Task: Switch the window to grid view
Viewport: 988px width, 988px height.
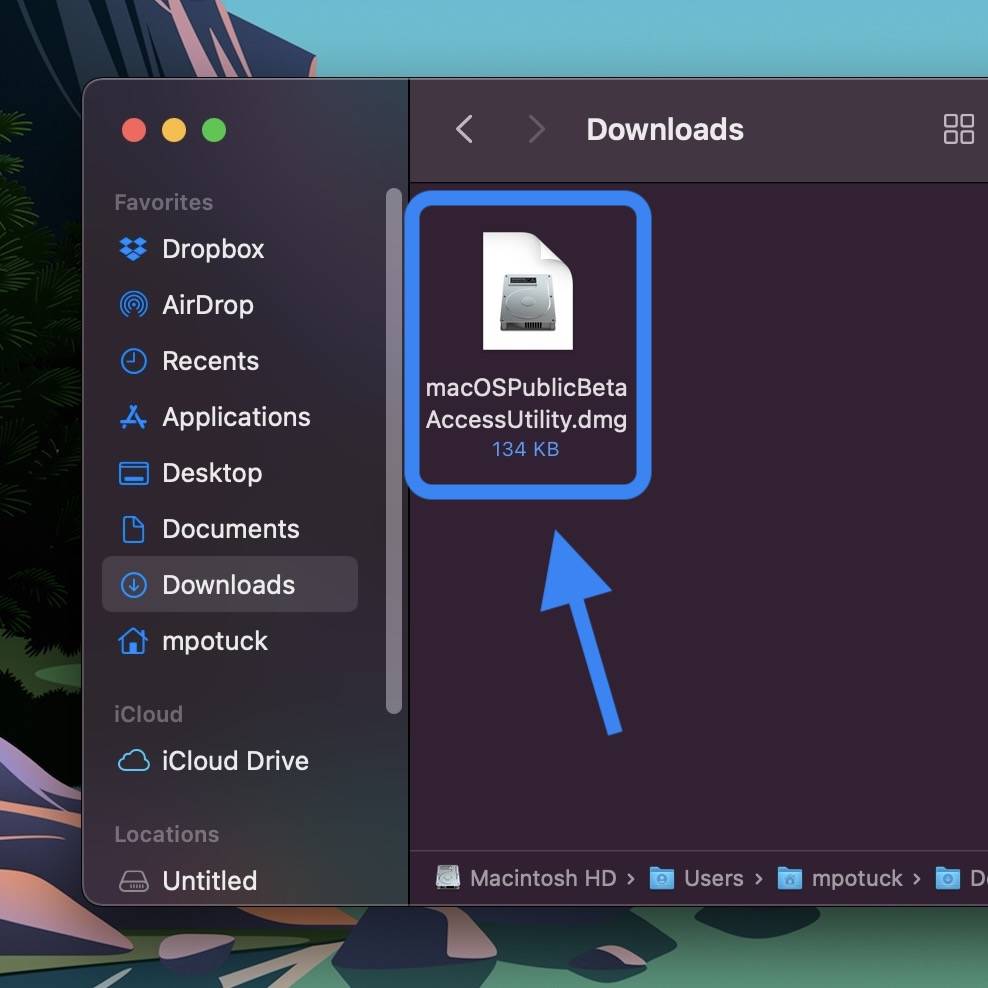Action: (x=958, y=129)
